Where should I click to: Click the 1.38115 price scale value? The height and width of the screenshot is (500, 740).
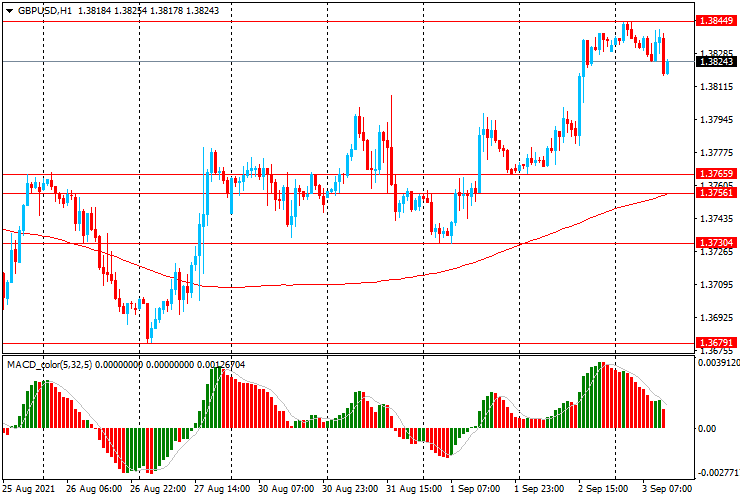tap(717, 87)
